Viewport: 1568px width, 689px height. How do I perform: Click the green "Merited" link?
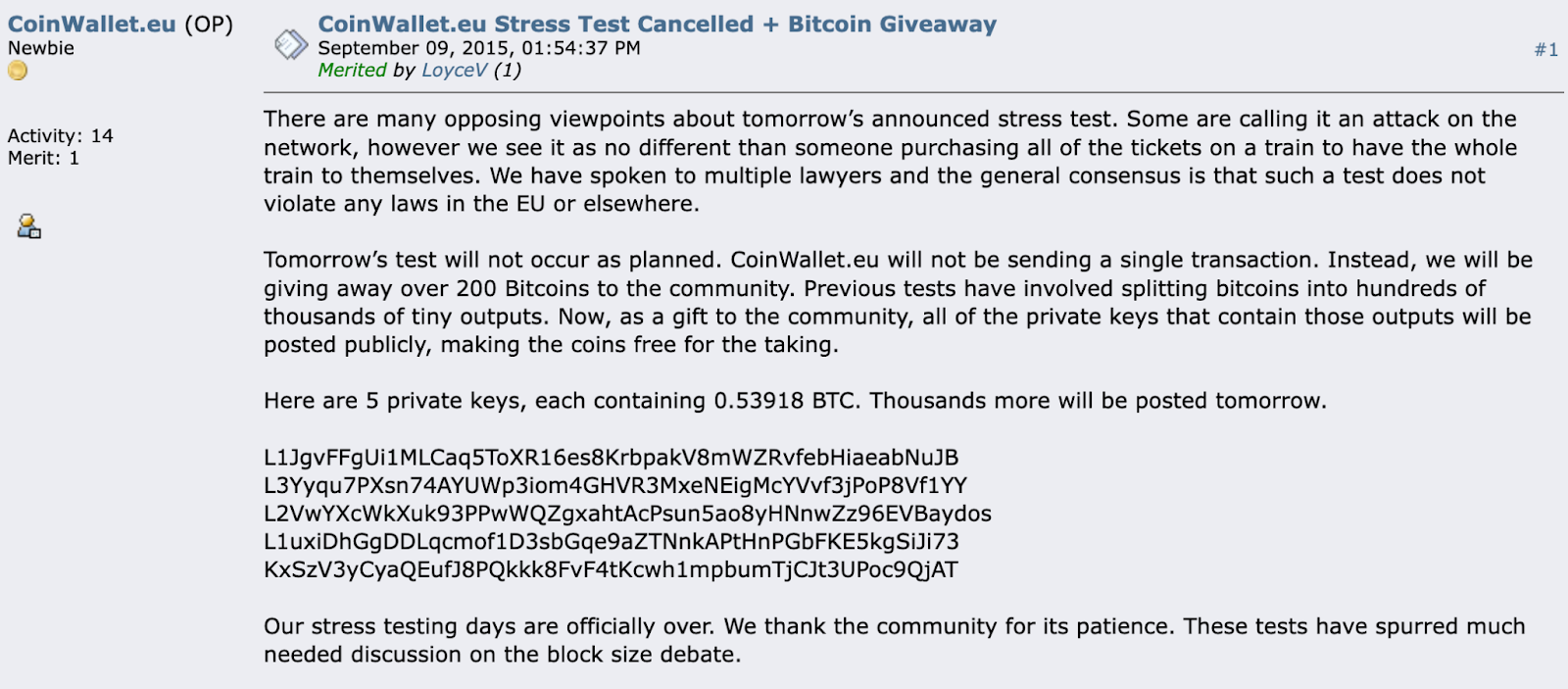coord(352,71)
